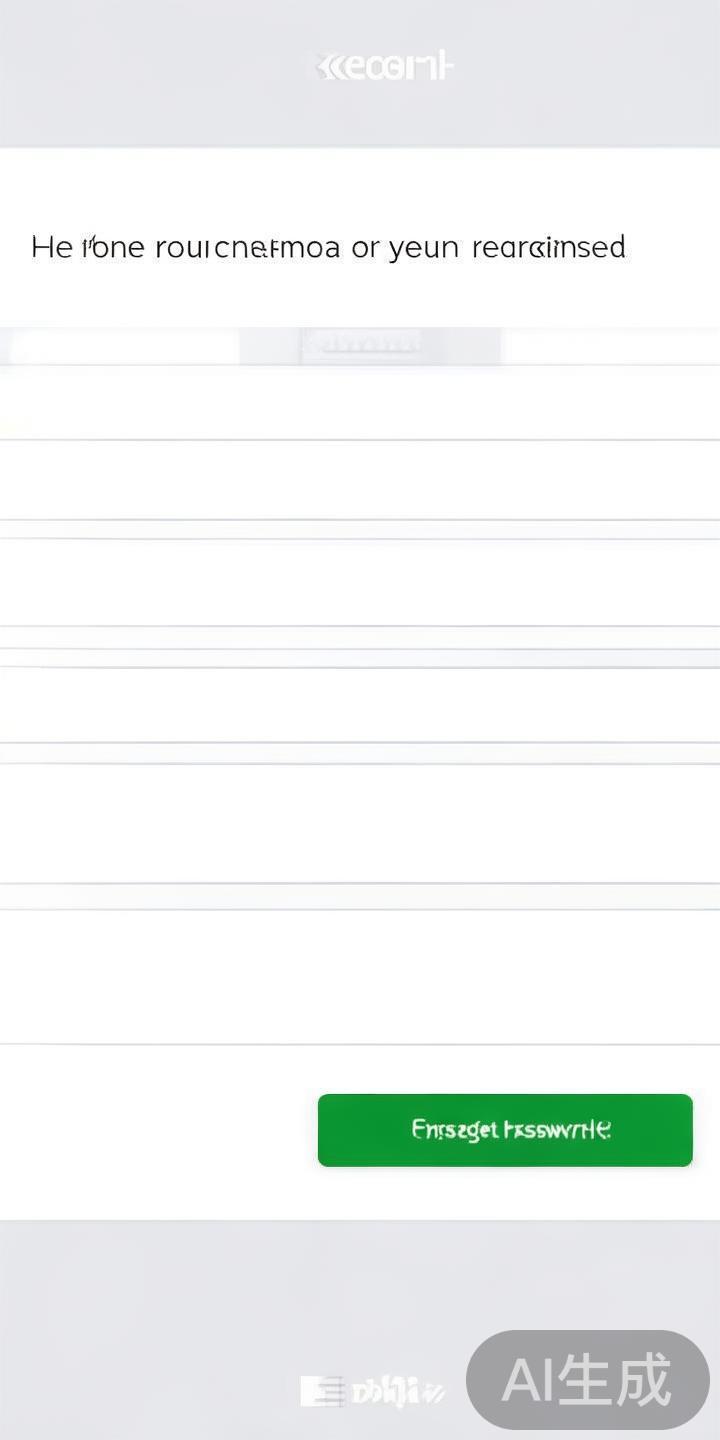Focus the fifth blank input row
The width and height of the screenshot is (720, 1440).
tap(360, 823)
